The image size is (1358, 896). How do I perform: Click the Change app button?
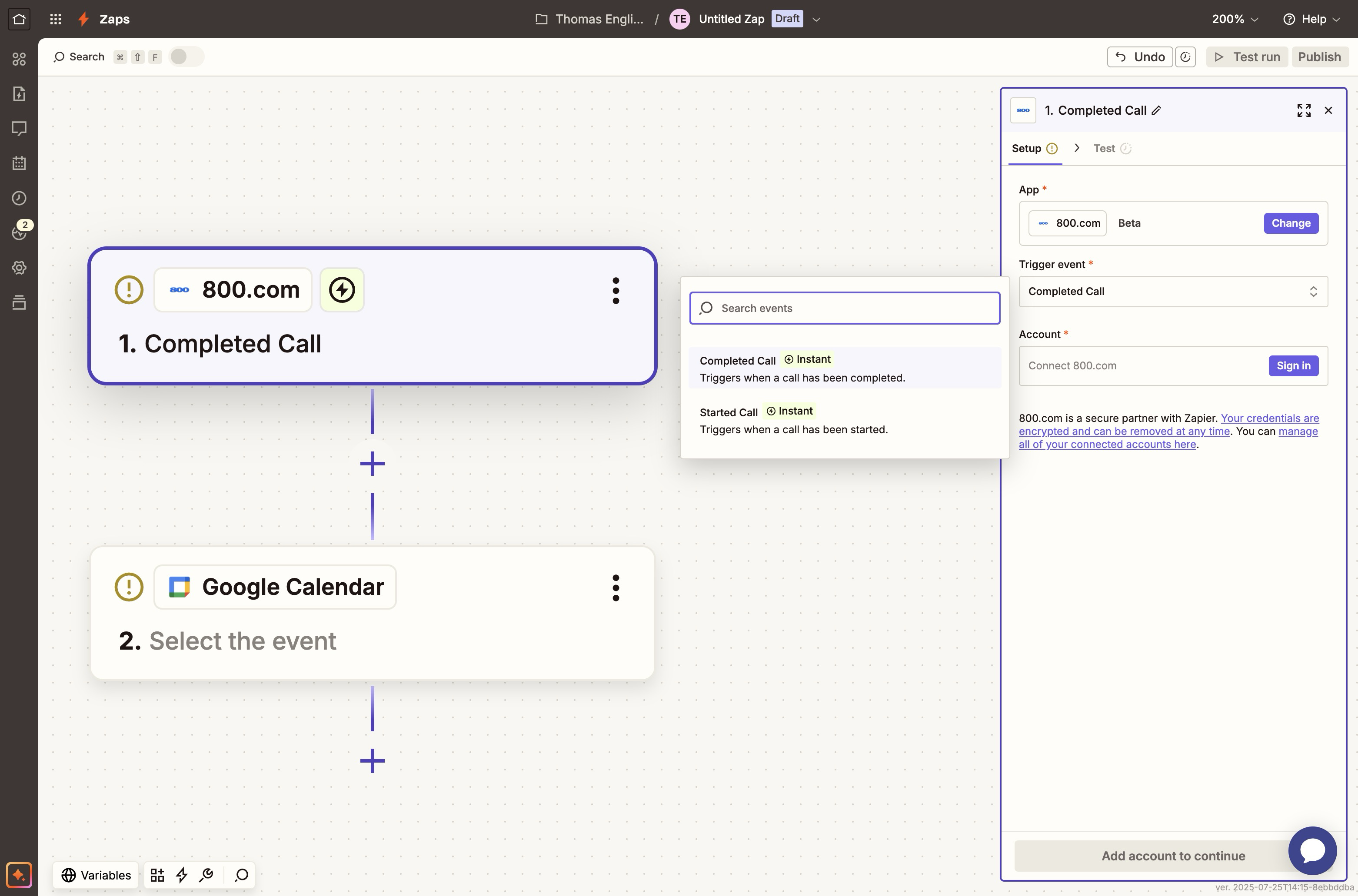(1291, 223)
